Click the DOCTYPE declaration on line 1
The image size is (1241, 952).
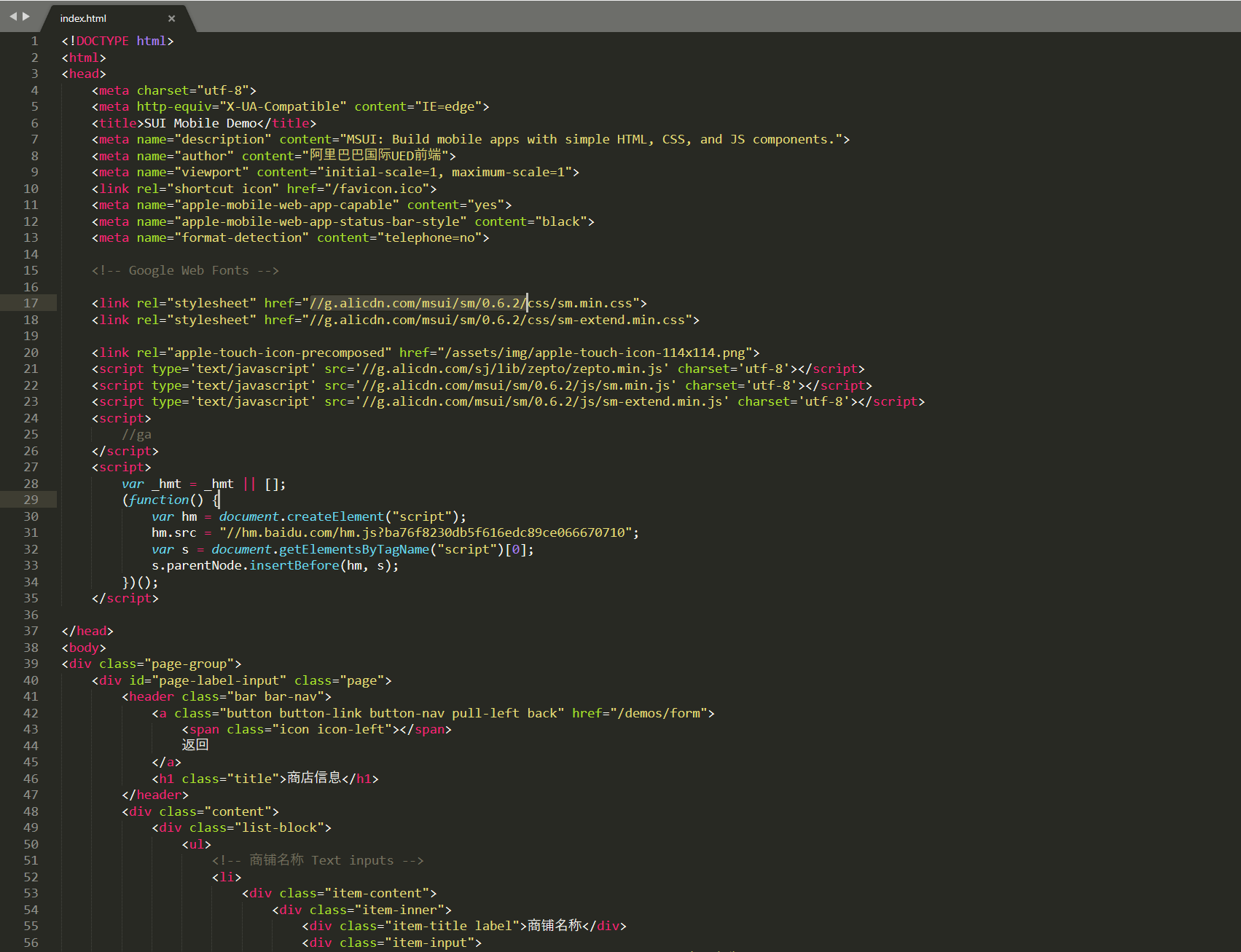click(x=118, y=41)
